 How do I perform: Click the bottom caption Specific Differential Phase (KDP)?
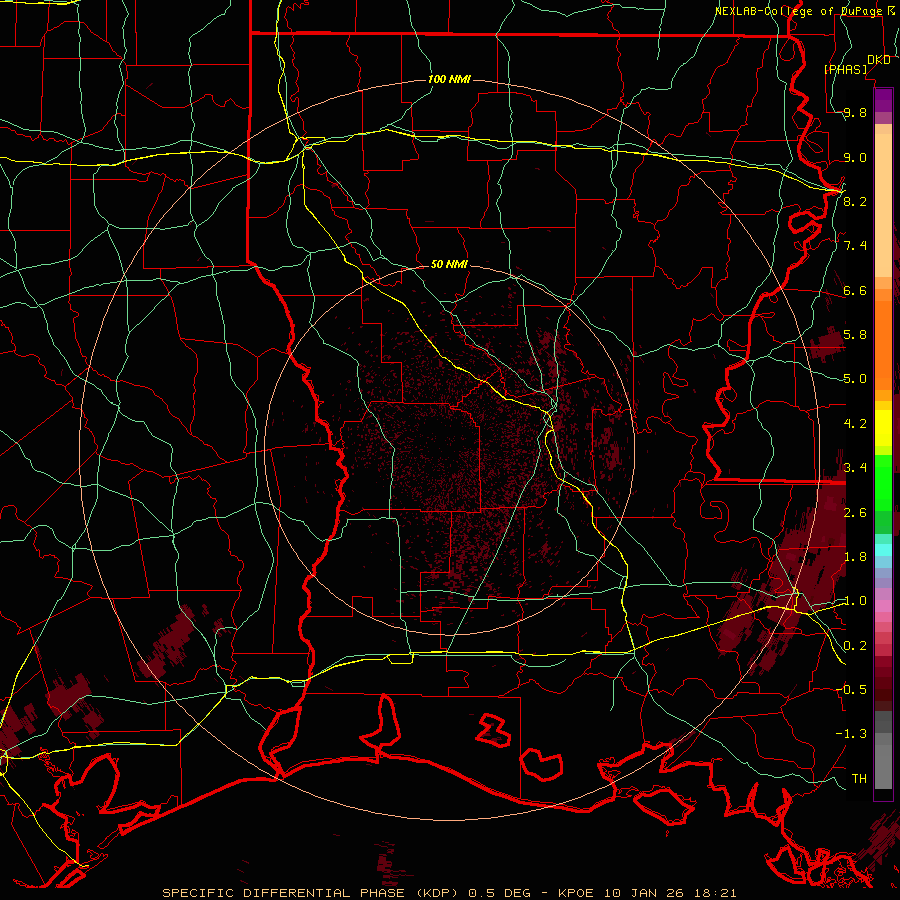(x=310, y=893)
